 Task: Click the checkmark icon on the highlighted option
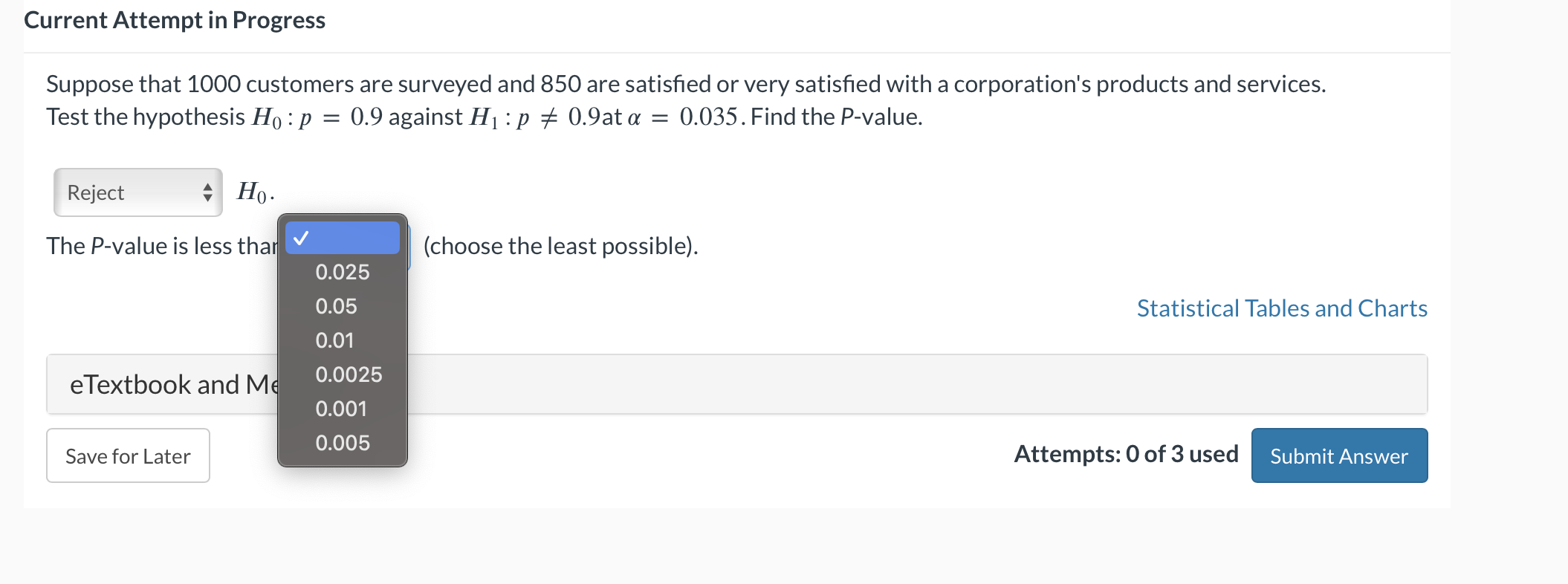pyautogui.click(x=300, y=238)
